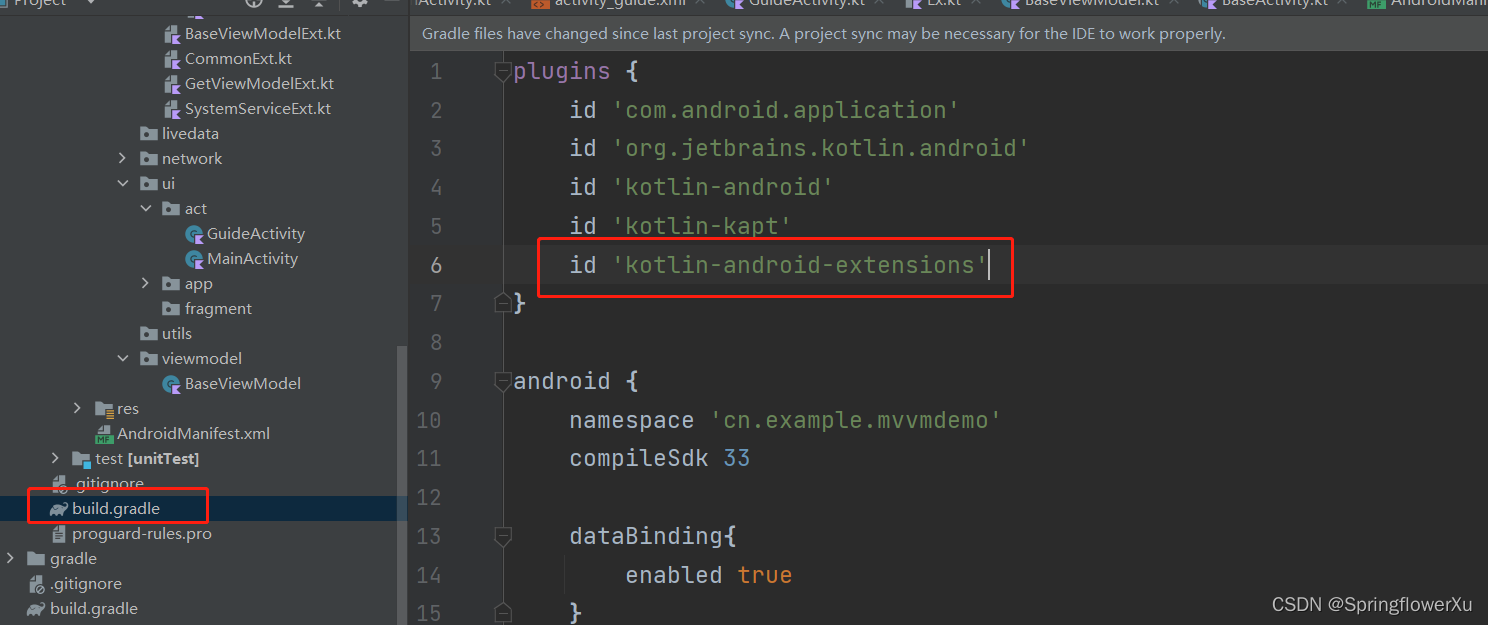1488x625 pixels.
Task: Click the AndroidManifest.xml manifest icon
Action: pyautogui.click(x=104, y=434)
